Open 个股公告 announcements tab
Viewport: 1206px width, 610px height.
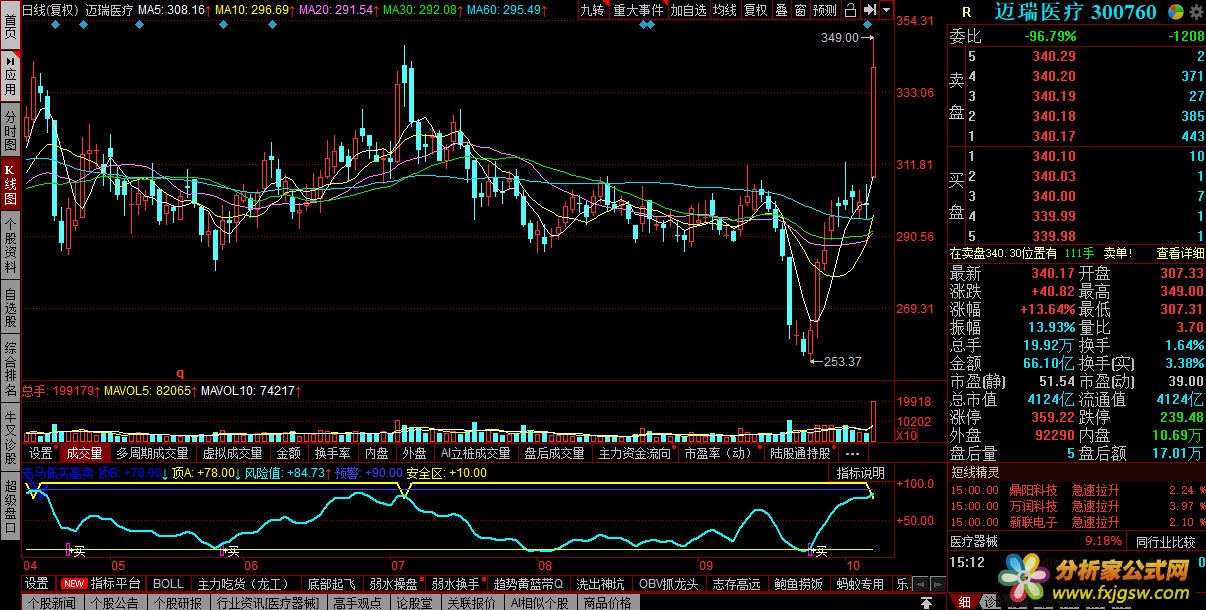(114, 602)
